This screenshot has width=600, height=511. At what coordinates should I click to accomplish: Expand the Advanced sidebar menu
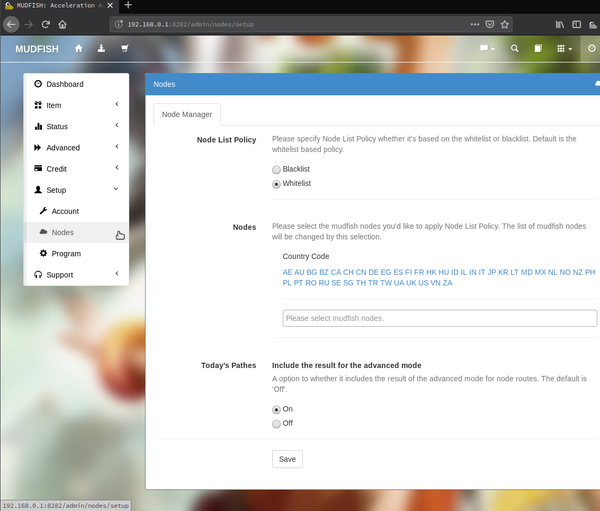tap(76, 148)
